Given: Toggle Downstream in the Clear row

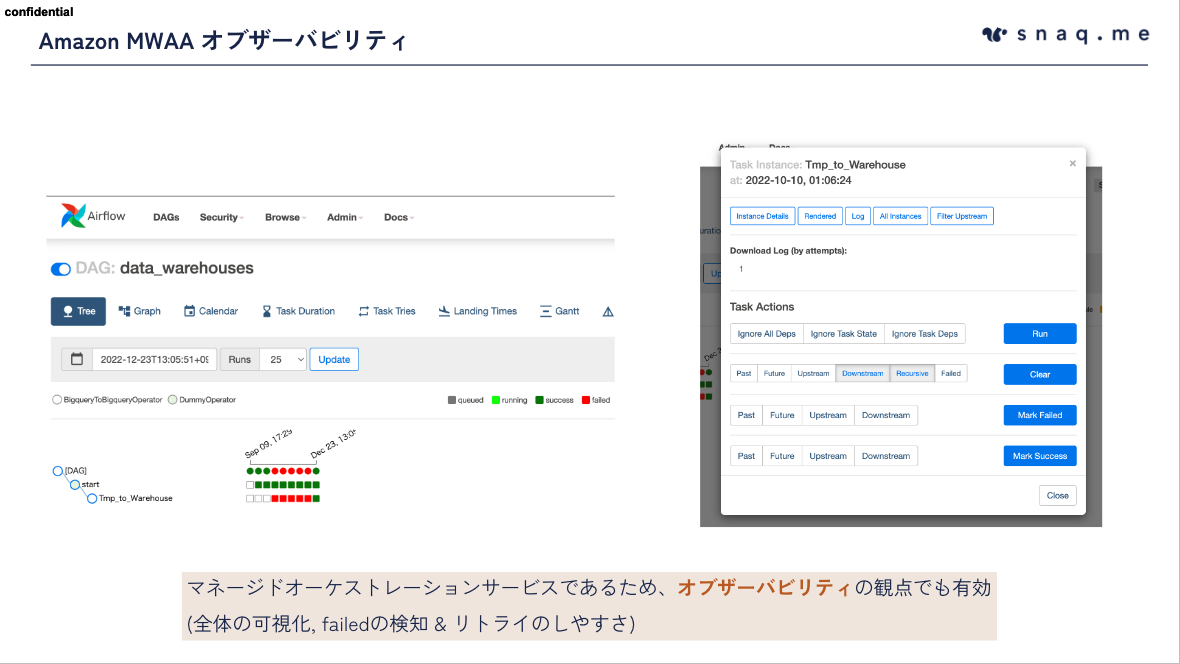Looking at the screenshot, I should [x=862, y=373].
